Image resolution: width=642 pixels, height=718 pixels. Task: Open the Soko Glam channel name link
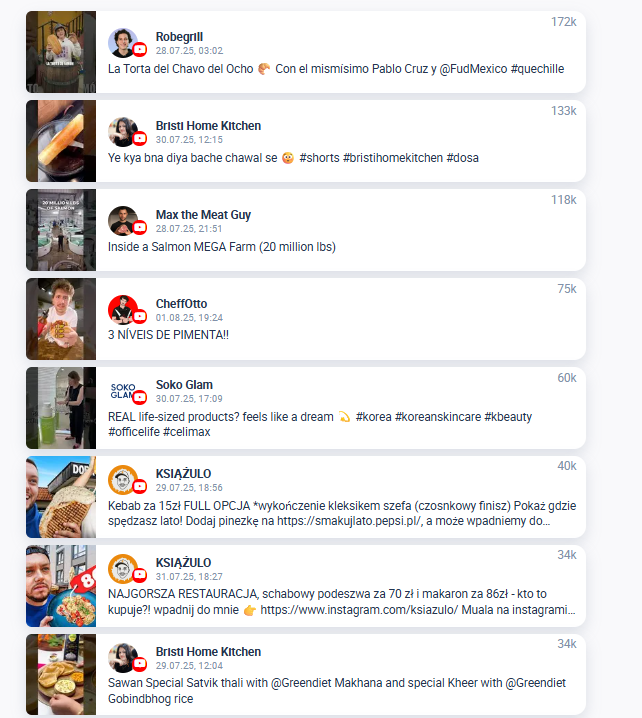pos(184,385)
